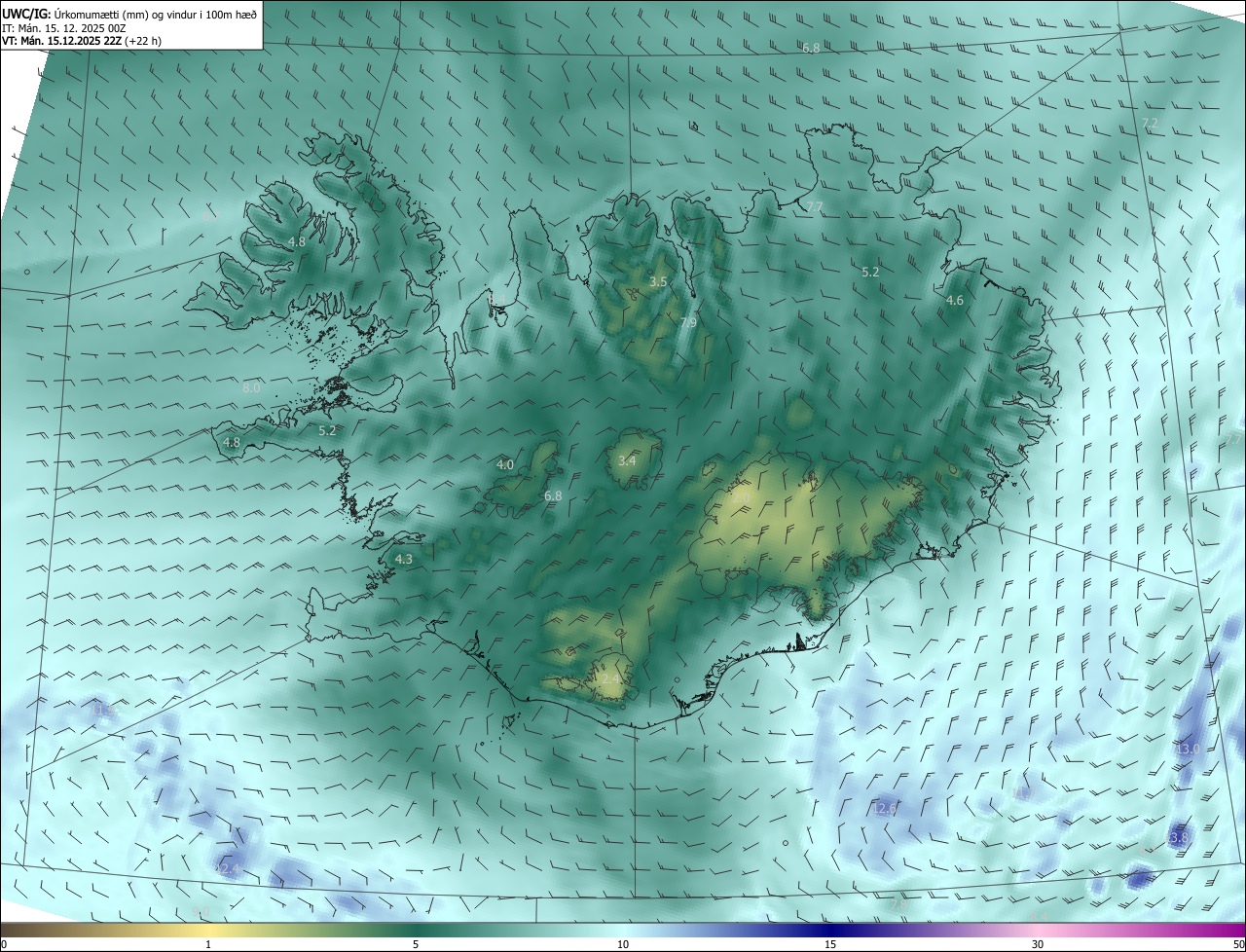Click the 3.4 value label on Hofsjökull glacier
The image size is (1246, 952).
(x=627, y=460)
